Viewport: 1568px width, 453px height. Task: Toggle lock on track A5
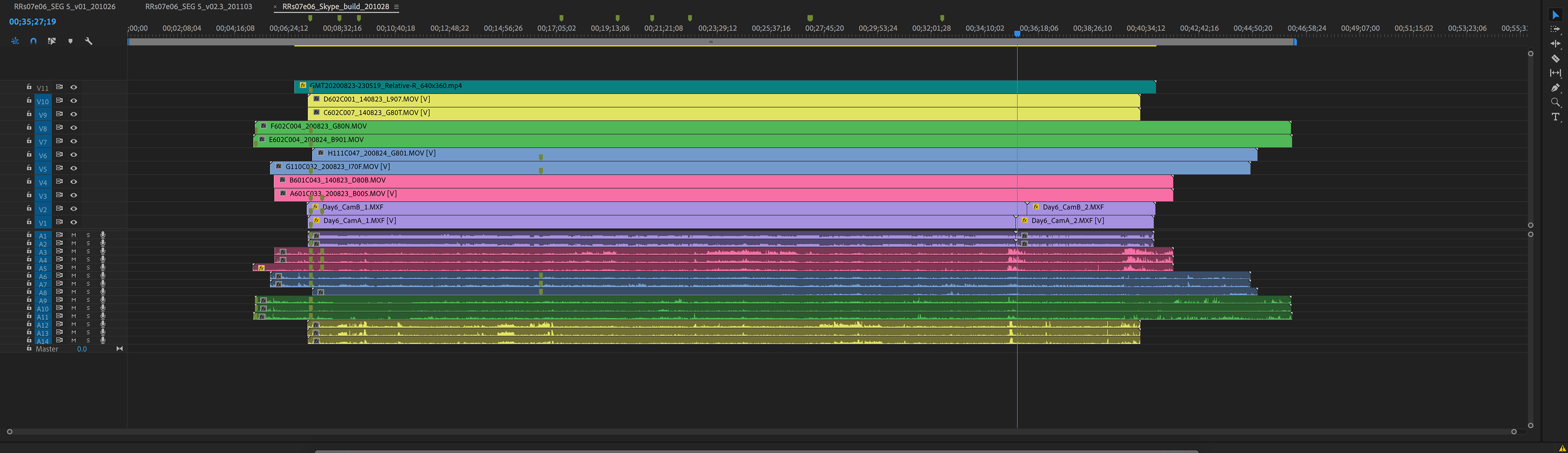[29, 267]
